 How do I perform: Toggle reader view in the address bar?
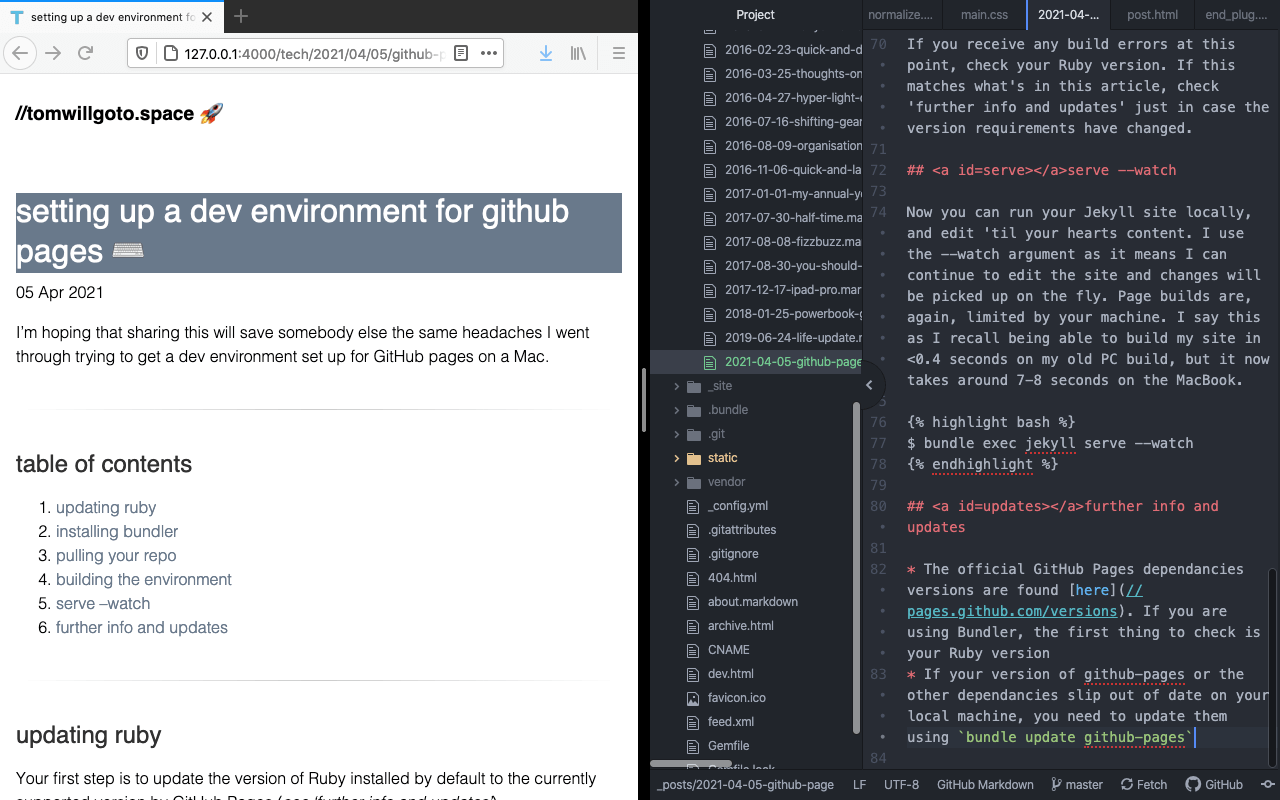pyautogui.click(x=461, y=54)
